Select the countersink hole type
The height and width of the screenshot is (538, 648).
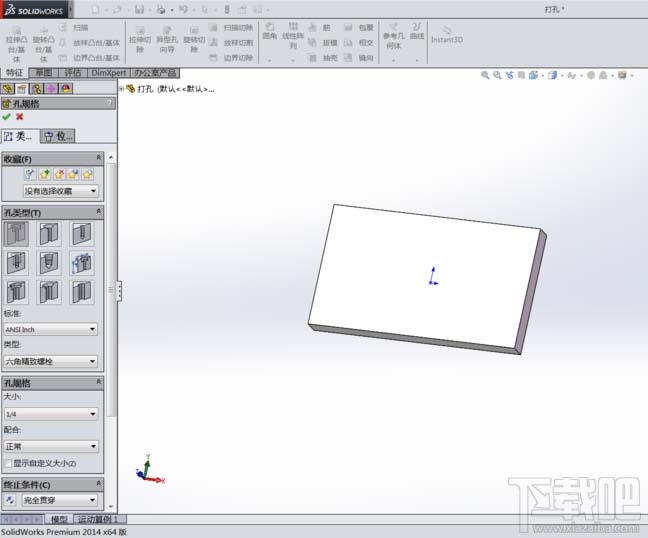click(x=49, y=233)
